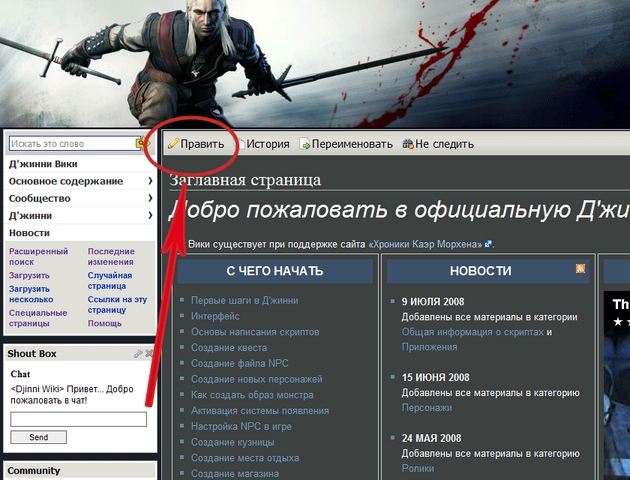
Task: Click the 9 ИЮЛЯ 2008 news date
Action: click(x=433, y=302)
